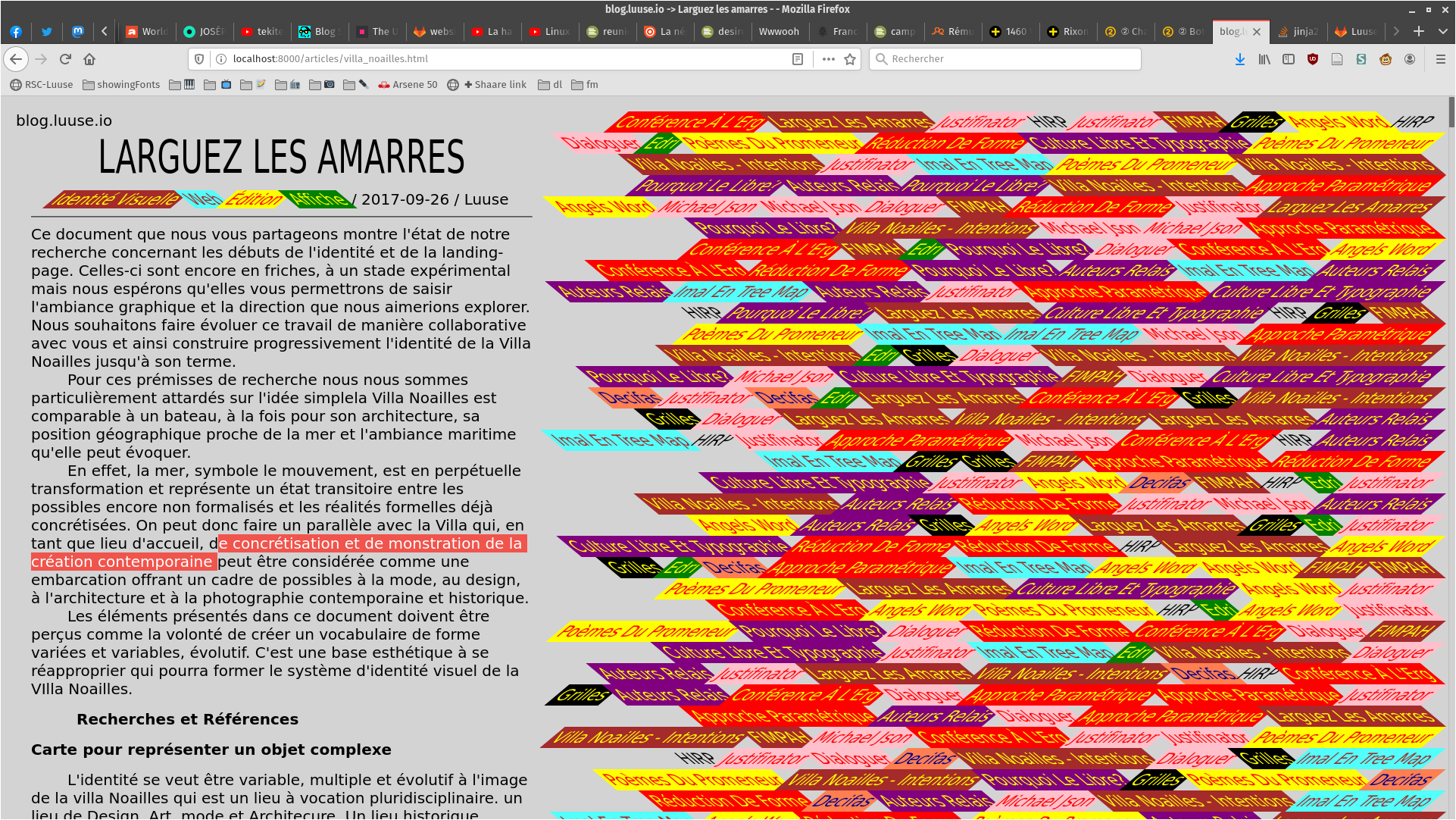1456x820 pixels.
Task: Switch to the Wwwooh tab
Action: [778, 31]
